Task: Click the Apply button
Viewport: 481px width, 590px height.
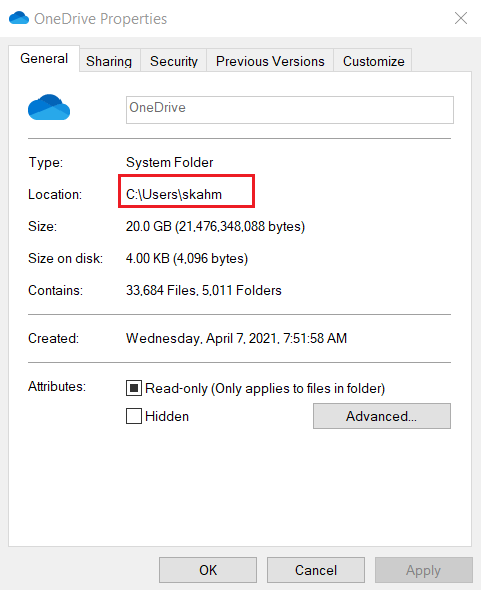Action: [x=423, y=570]
